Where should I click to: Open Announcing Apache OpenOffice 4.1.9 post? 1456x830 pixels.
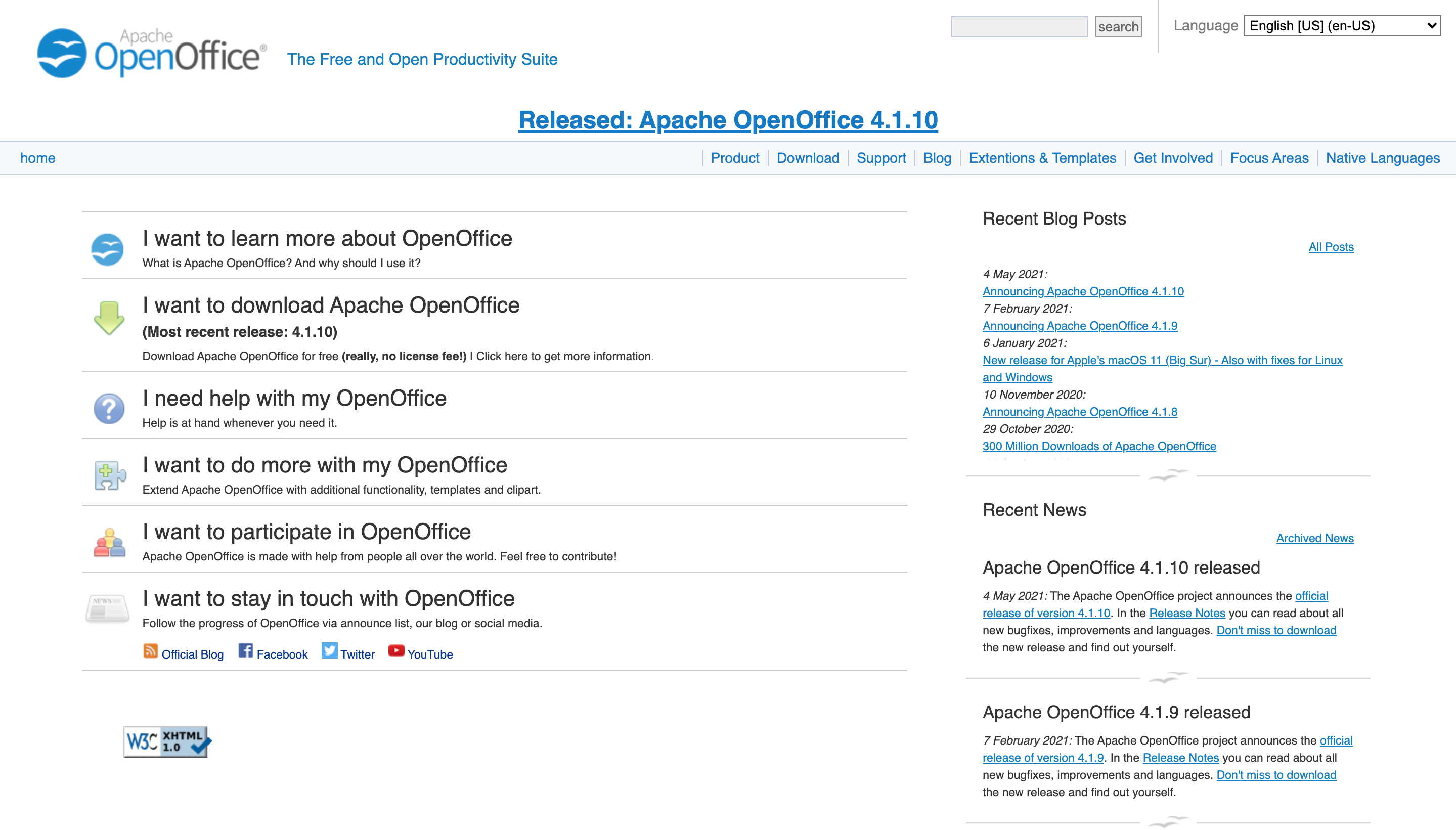[1079, 326]
